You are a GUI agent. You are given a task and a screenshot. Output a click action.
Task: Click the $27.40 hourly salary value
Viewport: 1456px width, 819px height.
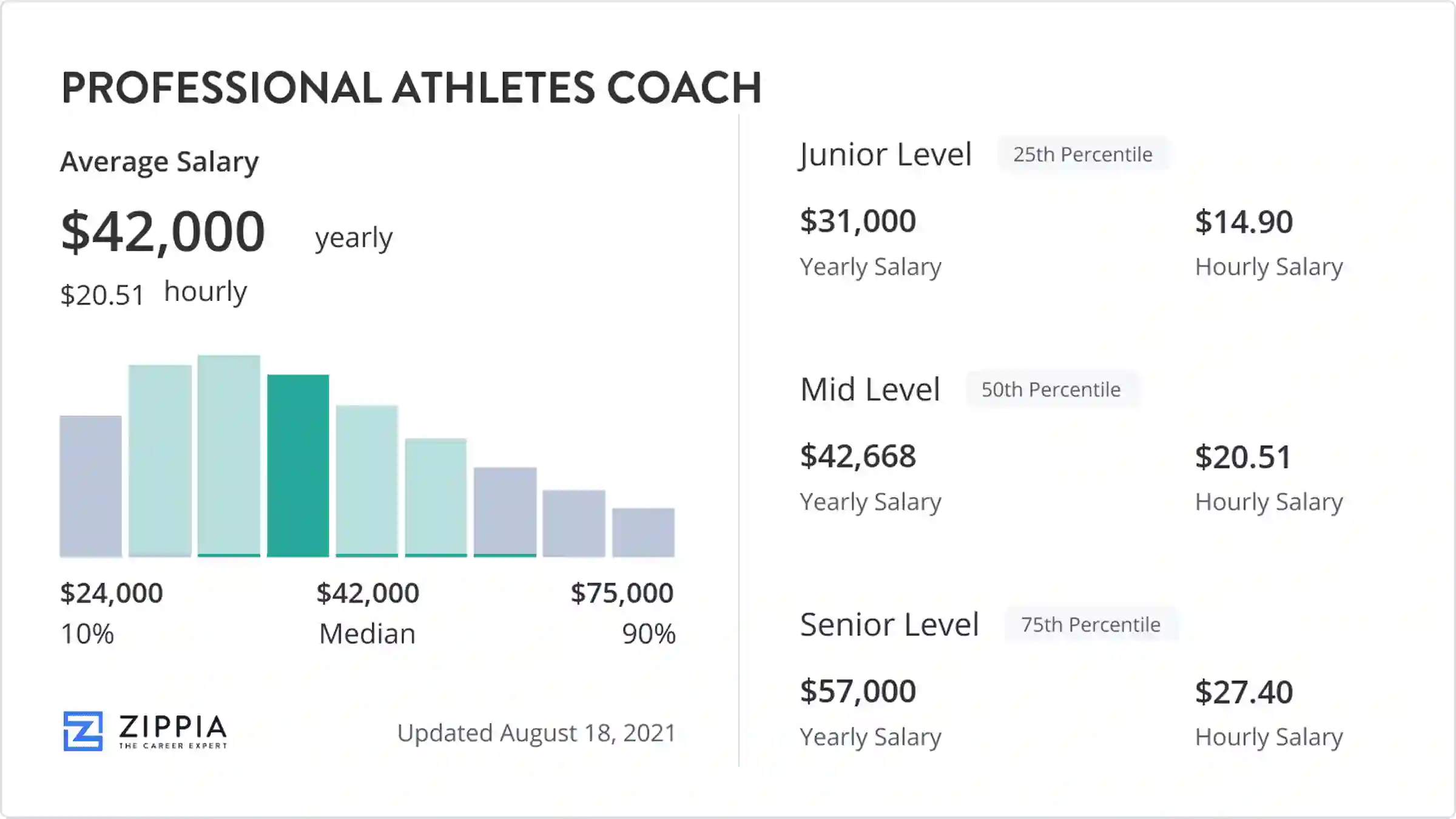(x=1244, y=692)
